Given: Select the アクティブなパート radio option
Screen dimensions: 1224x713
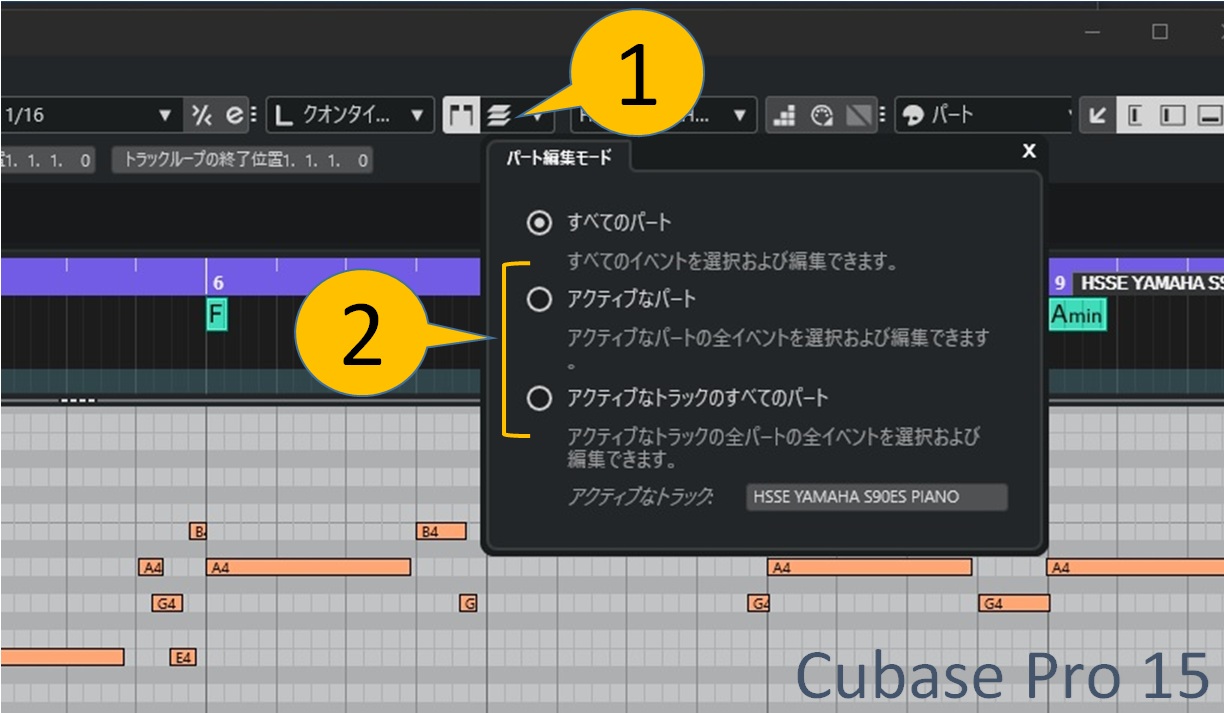Looking at the screenshot, I should pyautogui.click(x=539, y=299).
